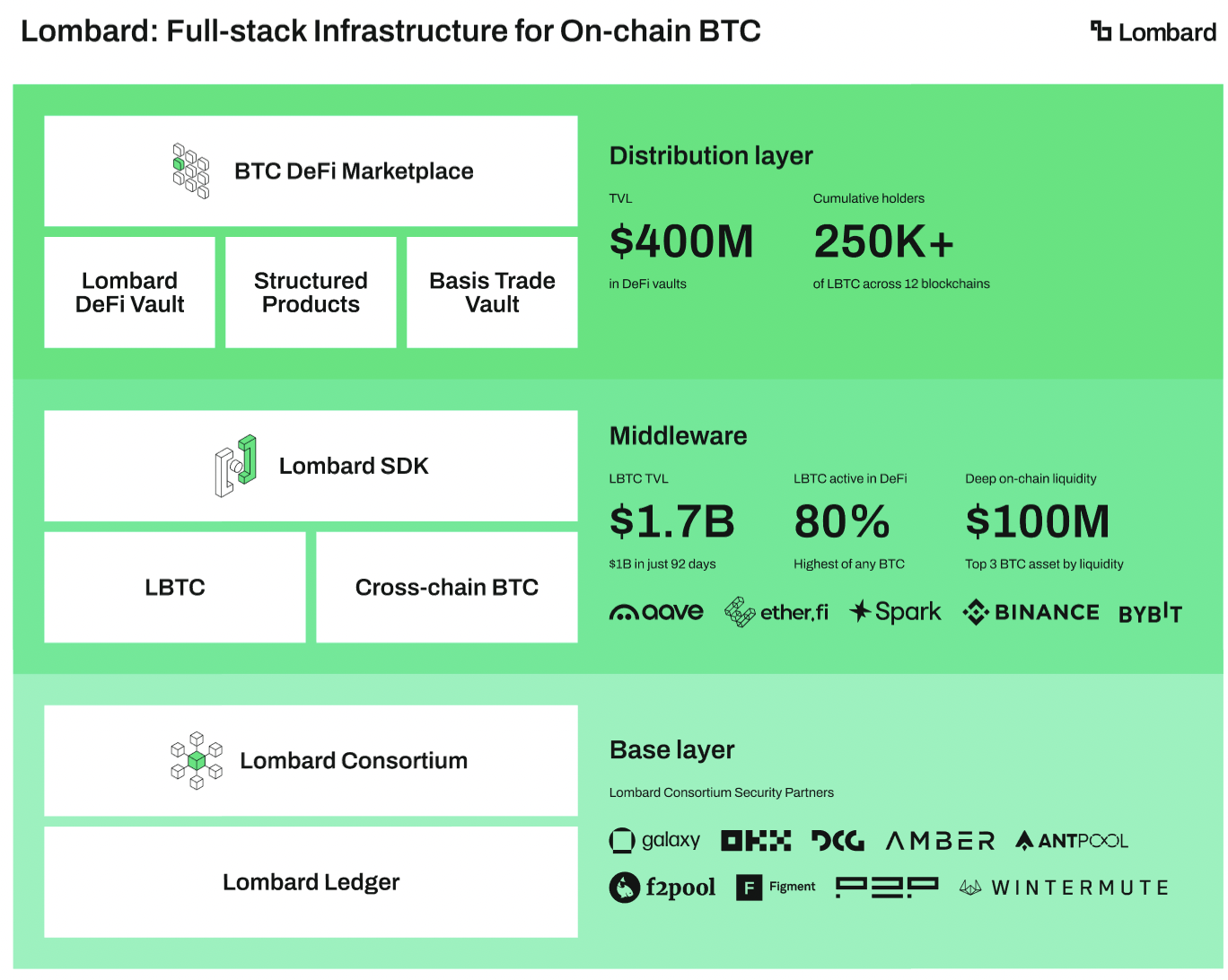The image size is (1228, 980).
Task: Click the Cross-chain BTC box
Action: [x=446, y=587]
